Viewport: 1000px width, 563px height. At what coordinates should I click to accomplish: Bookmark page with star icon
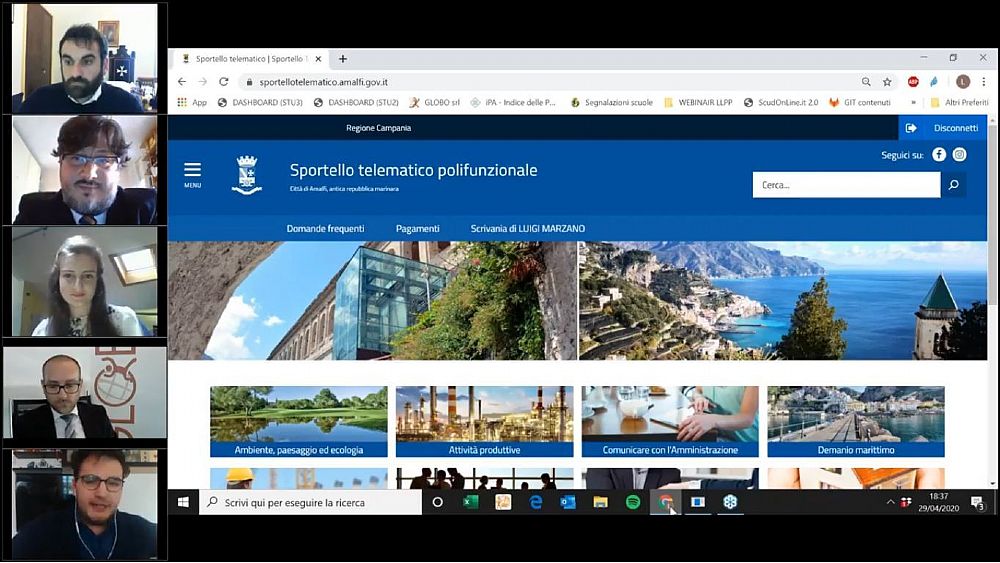(887, 82)
